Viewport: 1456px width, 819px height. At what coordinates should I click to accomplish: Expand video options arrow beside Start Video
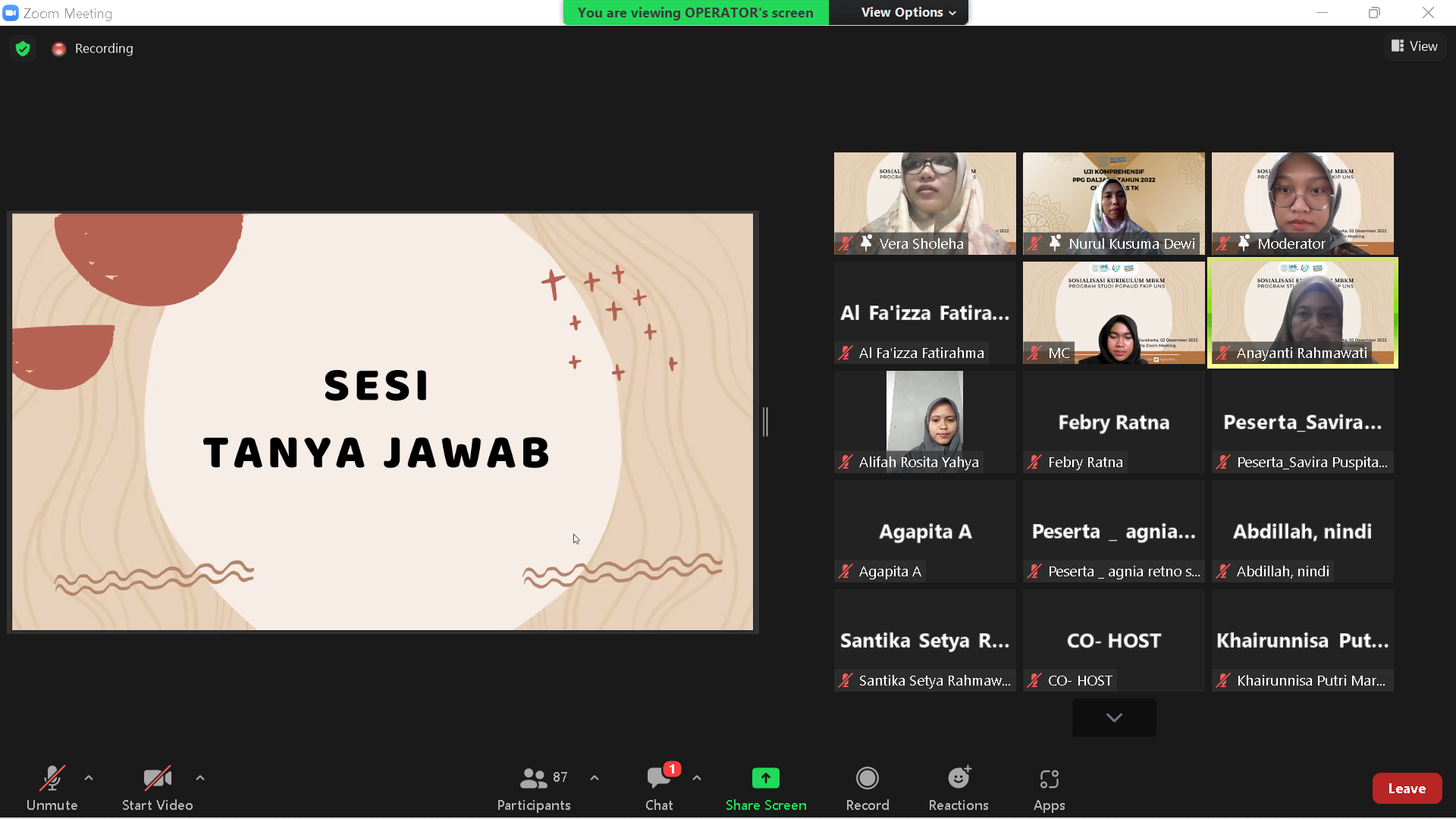(x=200, y=778)
